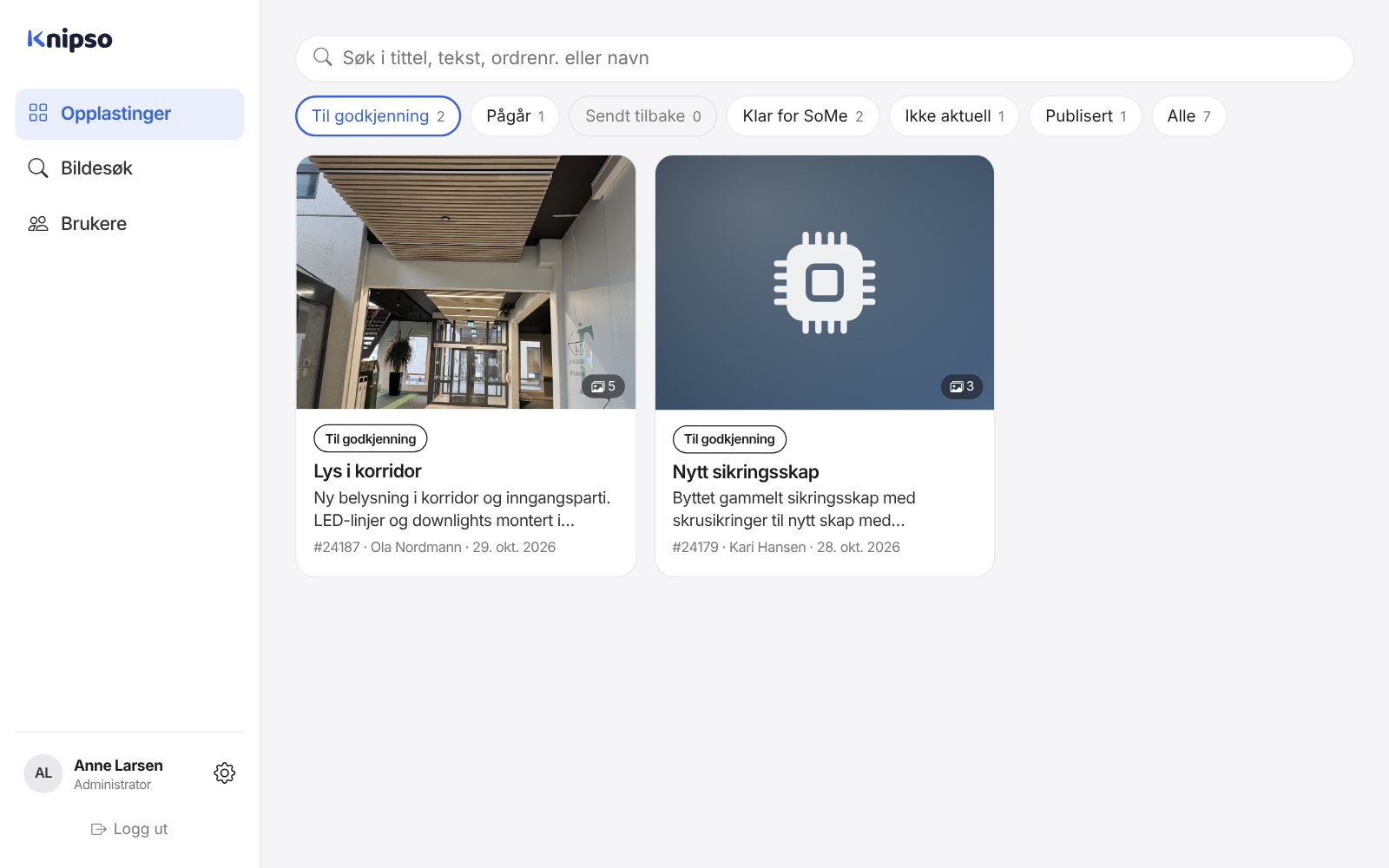Focus the search field for title or order number
This screenshot has width=1389, height=868.
824,58
